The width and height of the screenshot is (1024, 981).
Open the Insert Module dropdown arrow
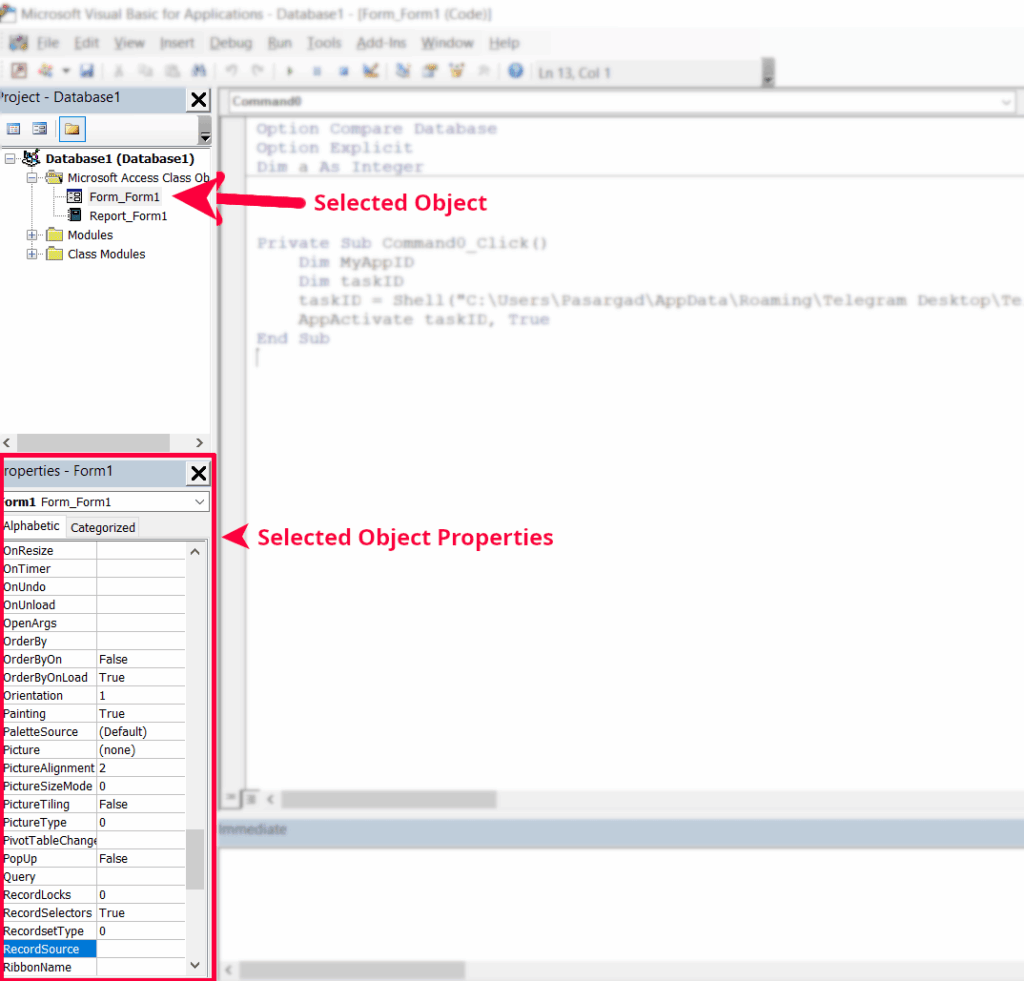click(x=66, y=71)
